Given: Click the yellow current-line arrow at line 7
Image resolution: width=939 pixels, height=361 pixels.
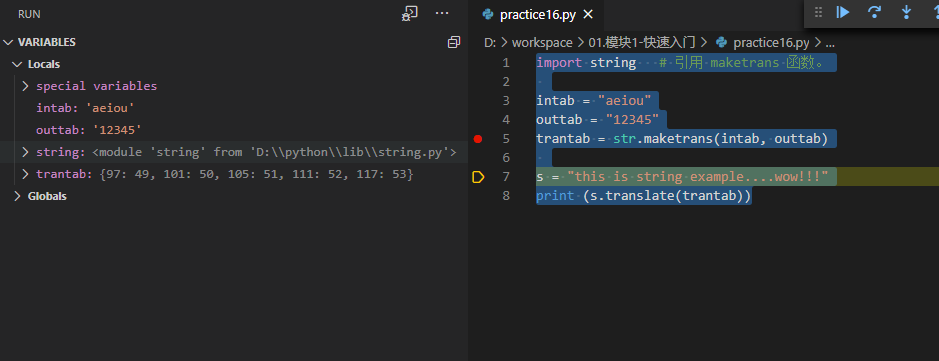Looking at the screenshot, I should click(478, 177).
